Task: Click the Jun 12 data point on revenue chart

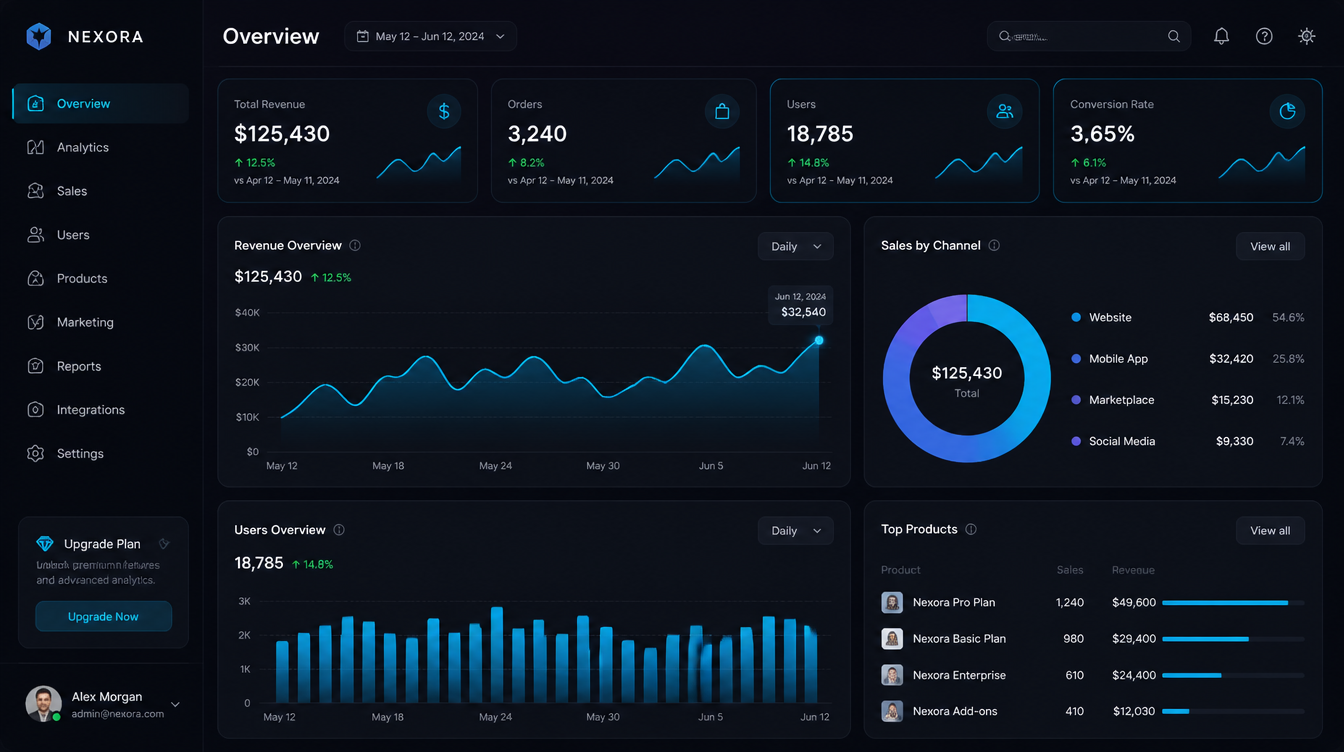Action: click(819, 340)
